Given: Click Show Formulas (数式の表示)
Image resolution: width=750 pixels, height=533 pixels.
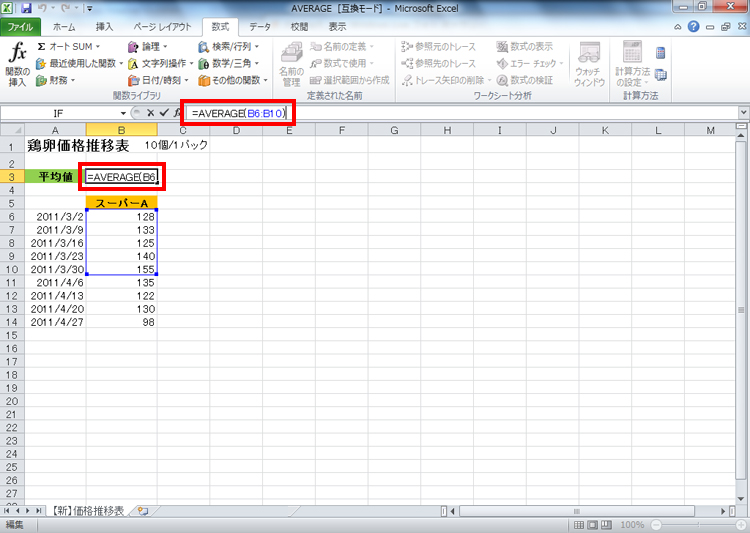Looking at the screenshot, I should (x=525, y=46).
